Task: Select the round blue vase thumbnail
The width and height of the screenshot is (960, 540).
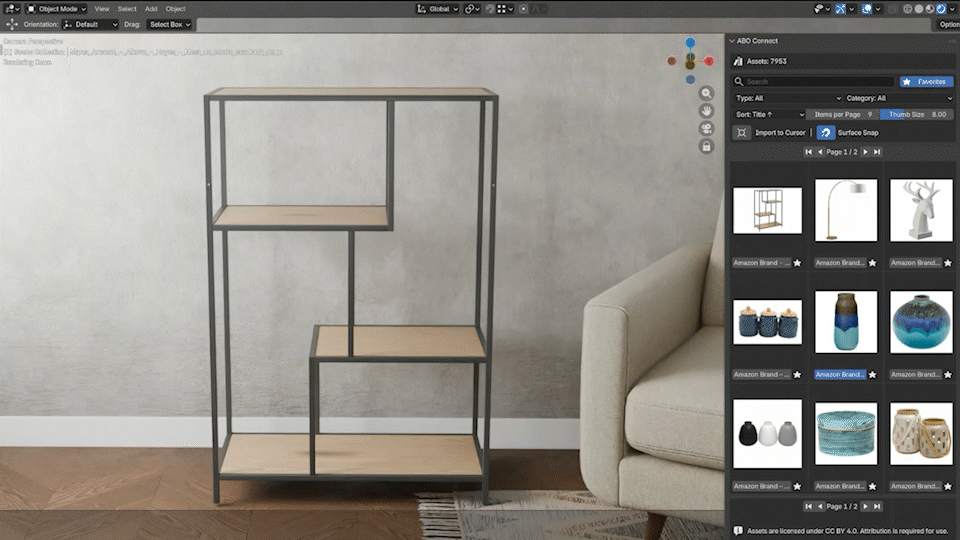Action: 921,322
